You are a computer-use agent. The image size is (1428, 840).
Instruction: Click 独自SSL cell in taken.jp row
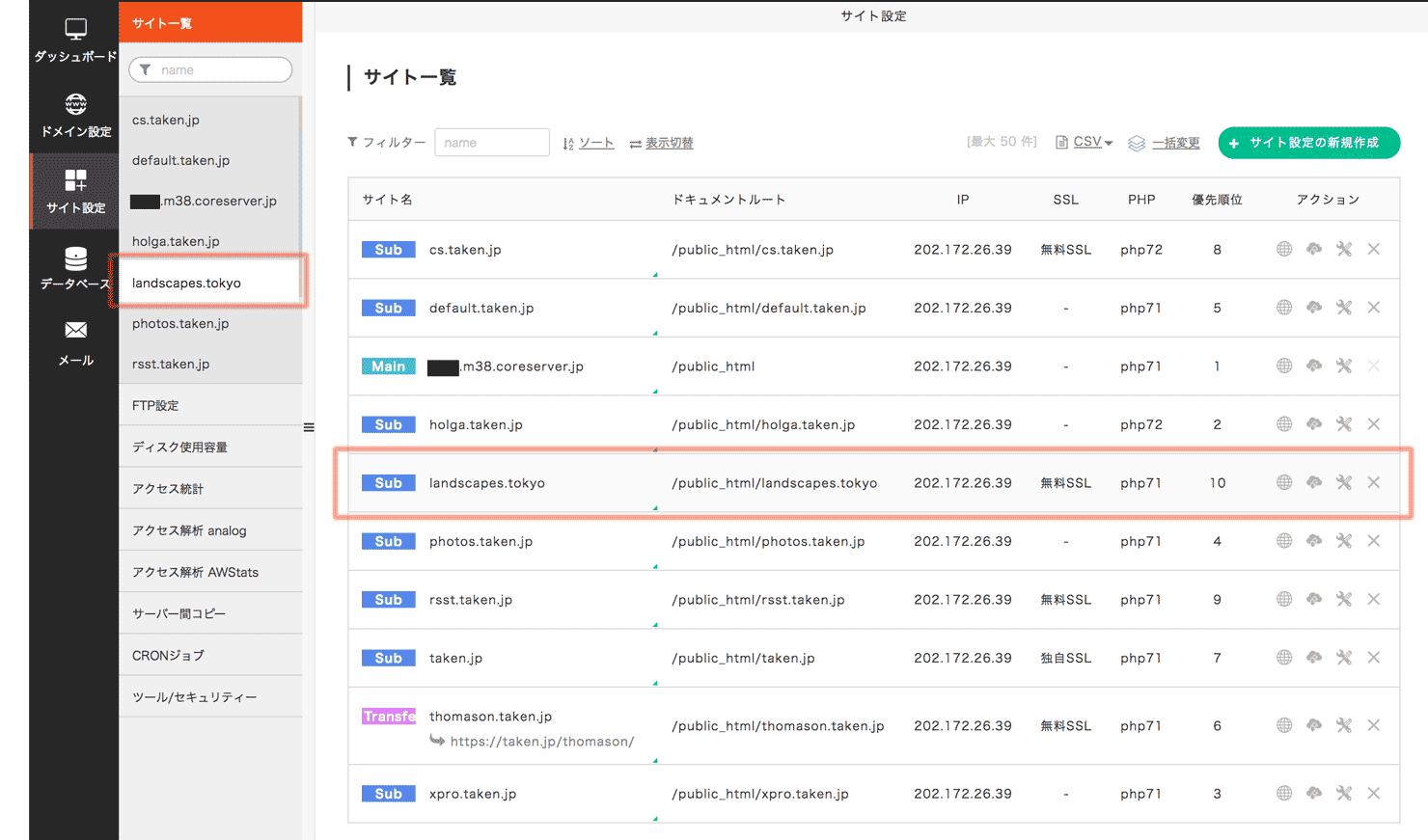click(x=1065, y=658)
